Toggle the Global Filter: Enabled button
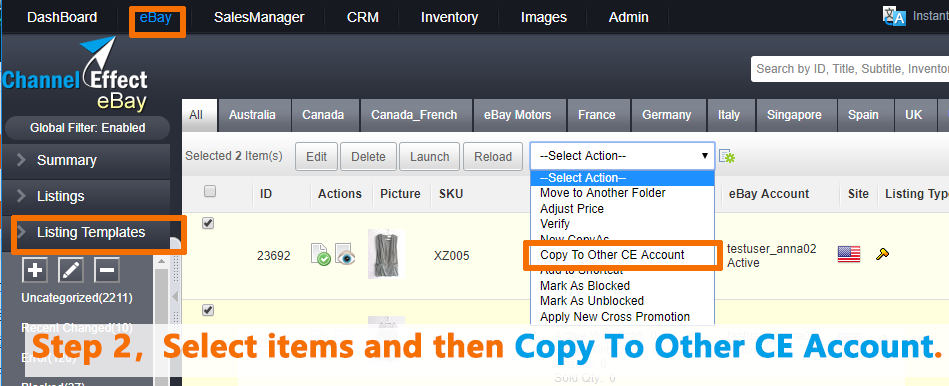 (88, 128)
